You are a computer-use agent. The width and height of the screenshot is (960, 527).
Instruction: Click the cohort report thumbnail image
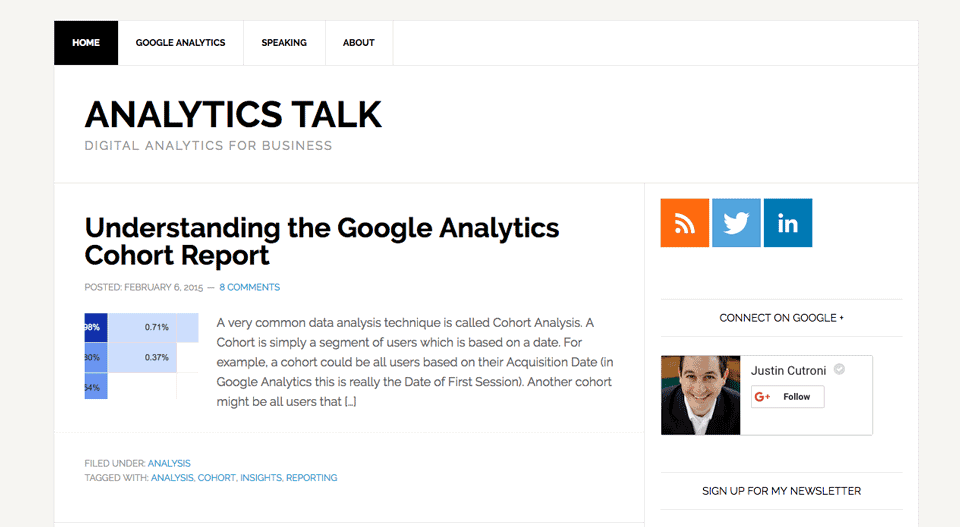[141, 357]
